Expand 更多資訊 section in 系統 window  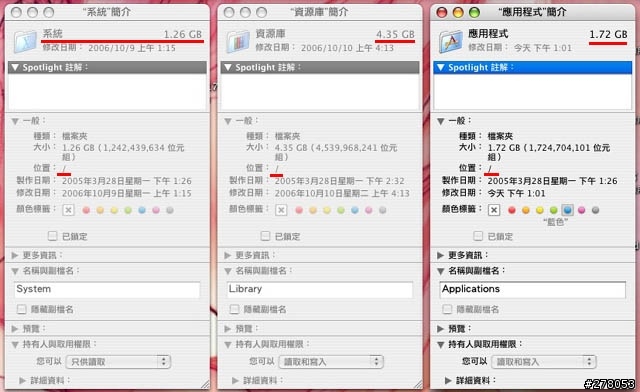[15, 256]
